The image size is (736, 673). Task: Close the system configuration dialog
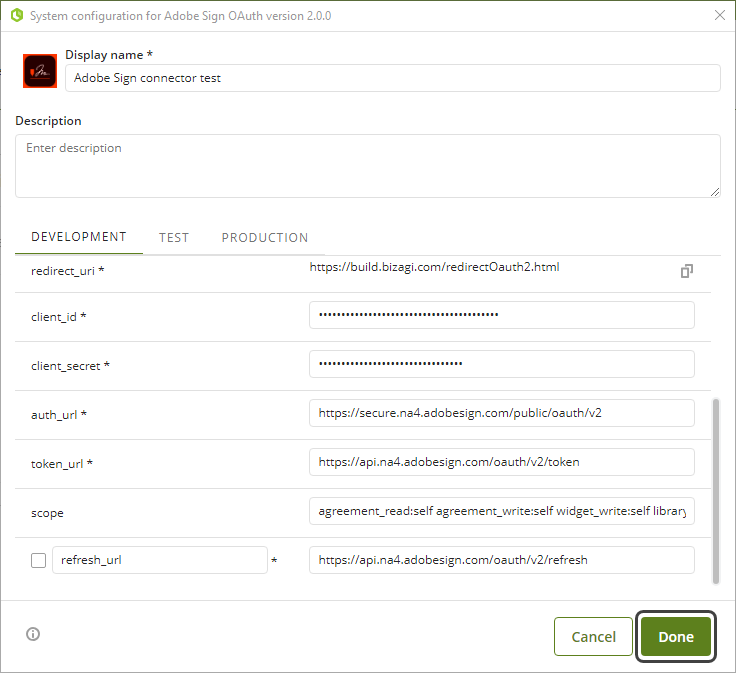point(720,15)
